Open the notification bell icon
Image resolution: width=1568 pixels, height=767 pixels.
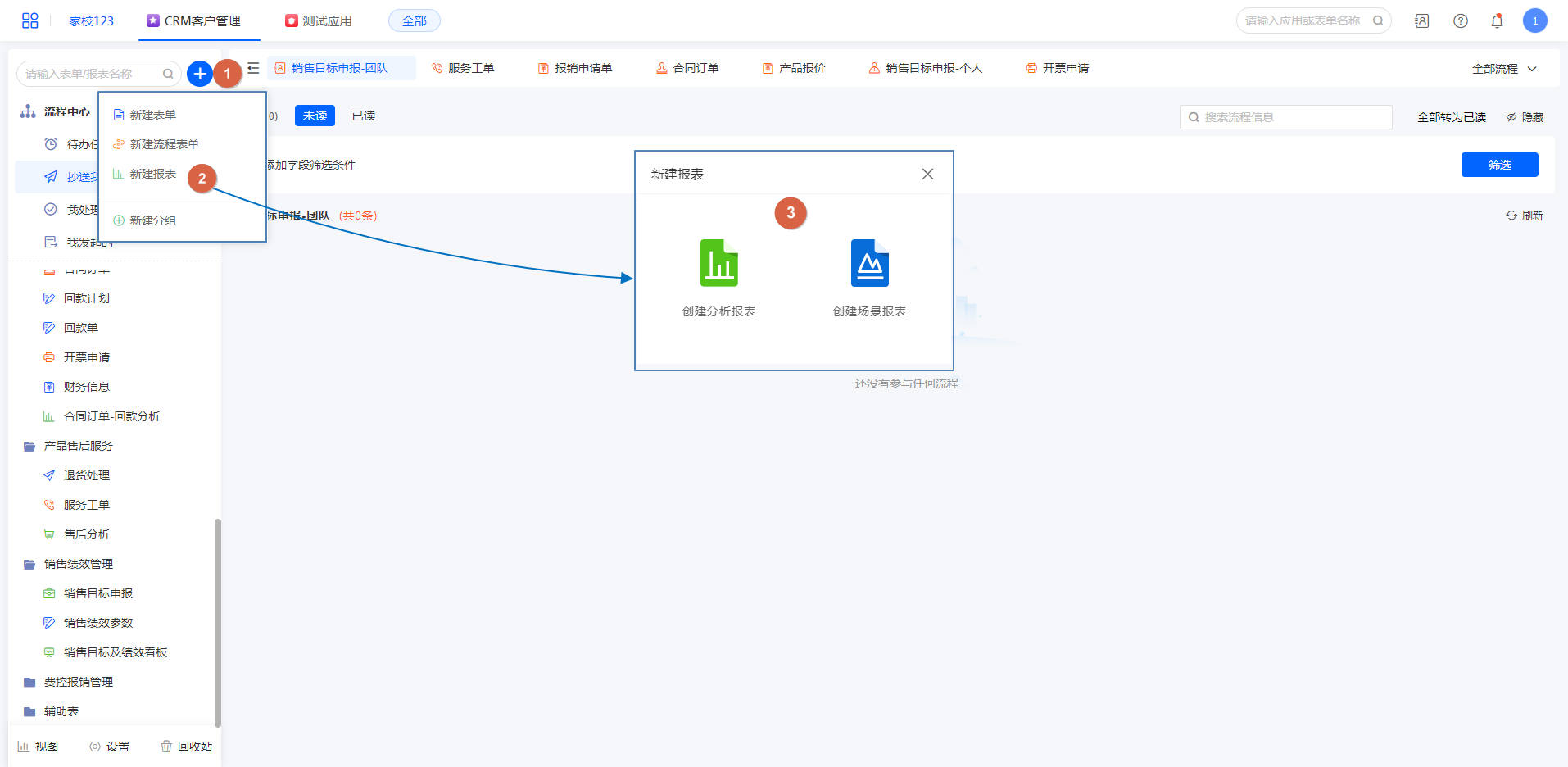click(1497, 21)
